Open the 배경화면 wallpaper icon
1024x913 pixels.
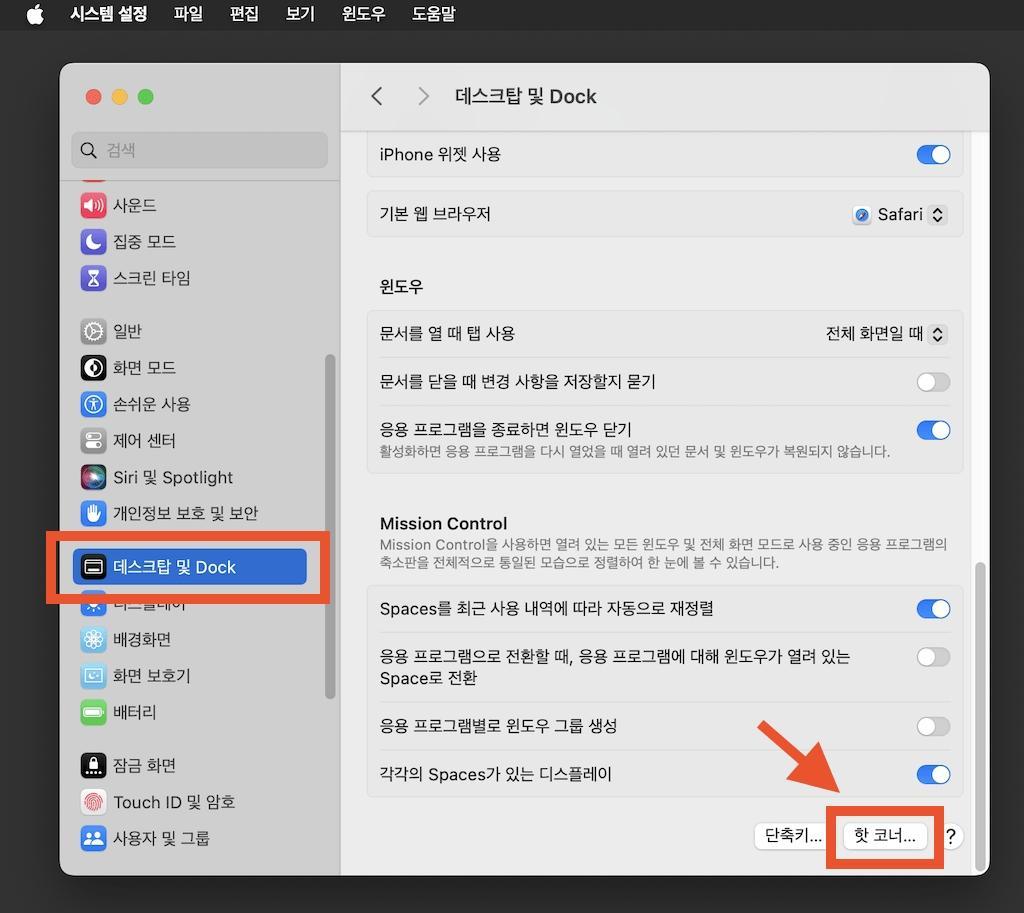[x=93, y=639]
